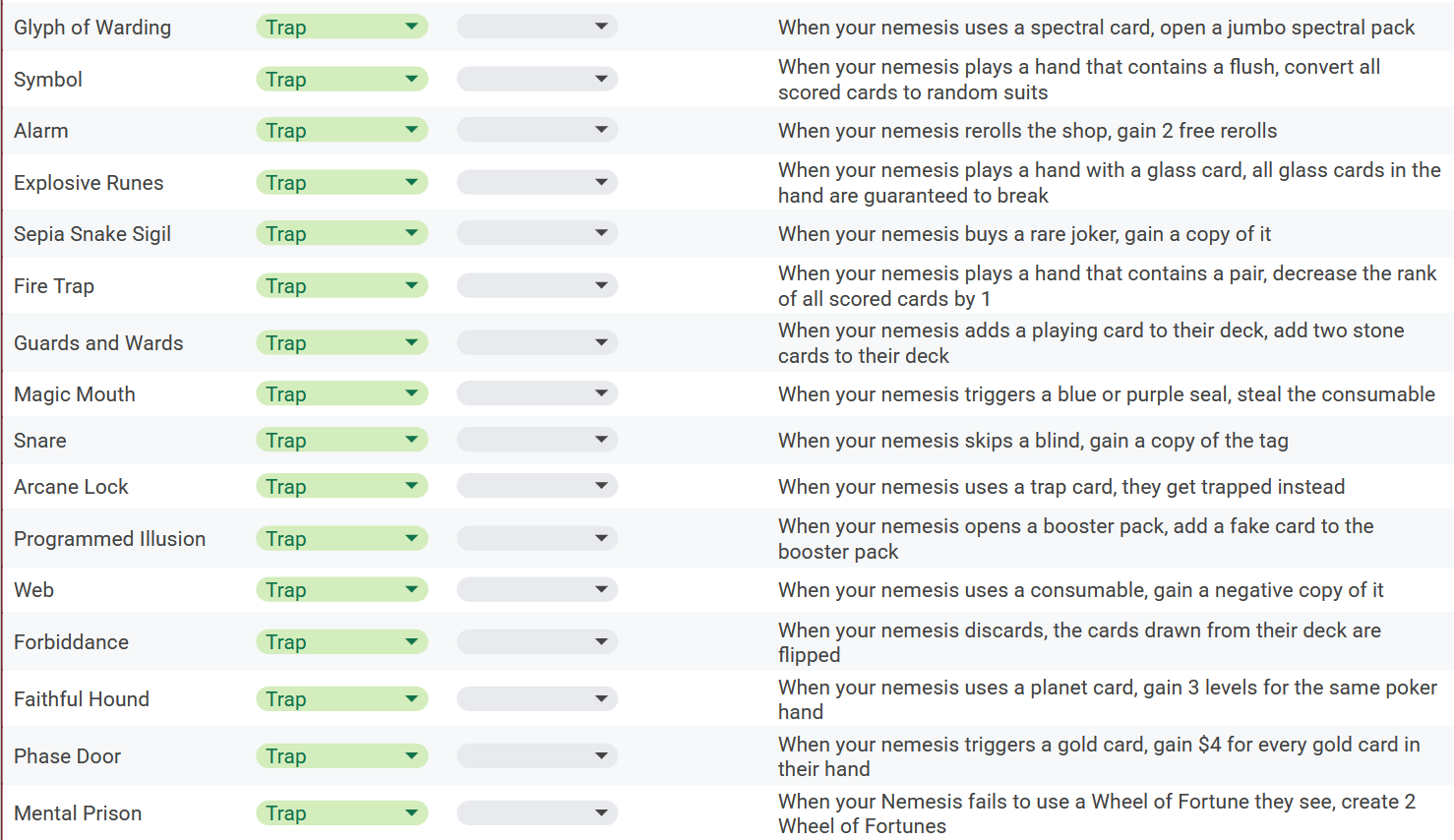Select the Mental Prison description cell

(1110, 813)
